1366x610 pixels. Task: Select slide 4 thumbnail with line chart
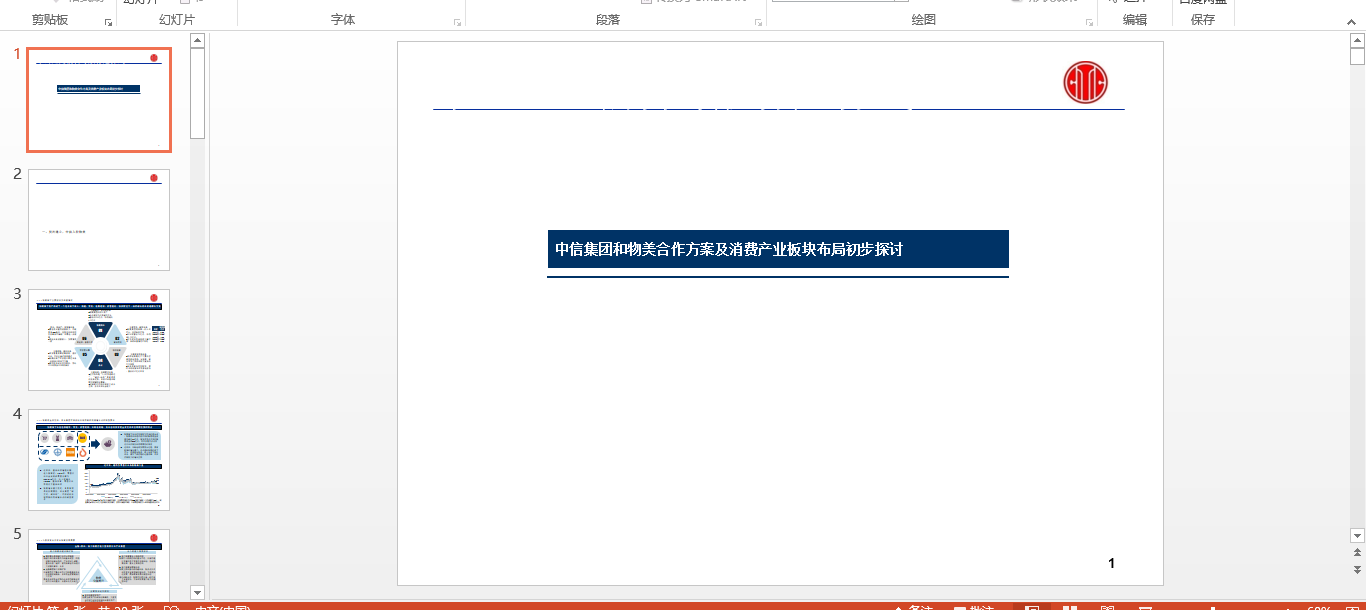99,460
